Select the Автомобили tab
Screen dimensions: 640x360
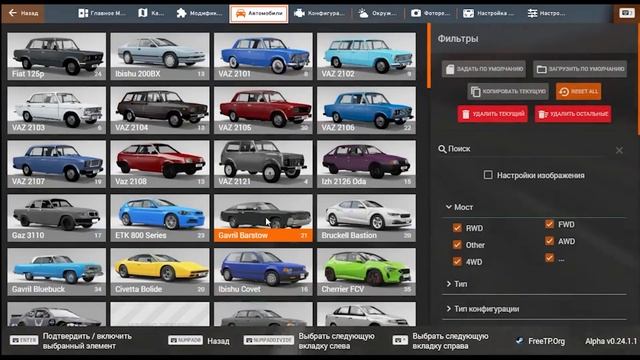[258, 13]
